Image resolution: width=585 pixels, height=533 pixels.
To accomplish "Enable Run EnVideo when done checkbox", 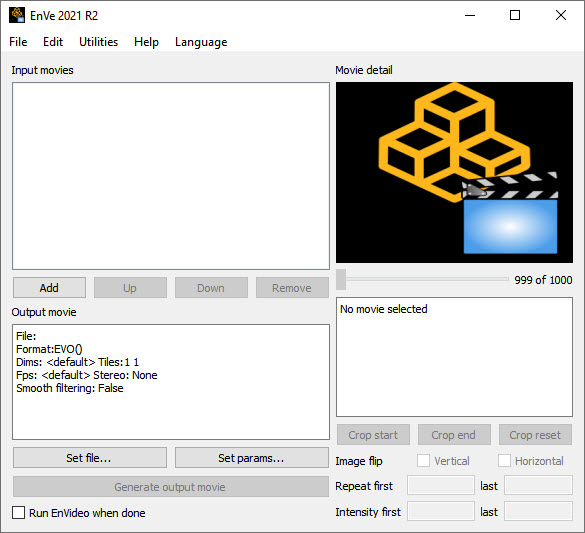I will (x=18, y=512).
